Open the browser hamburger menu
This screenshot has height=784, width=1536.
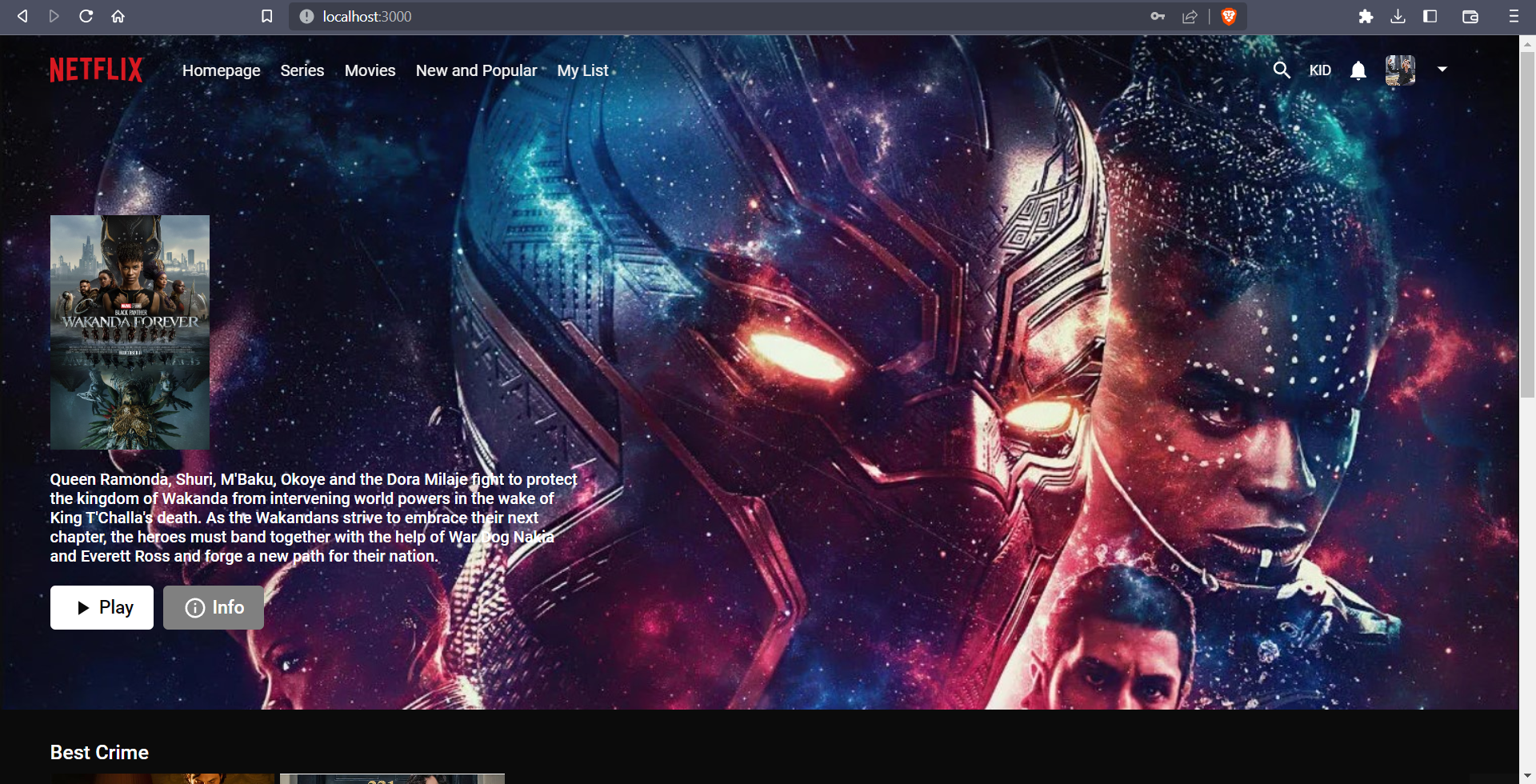click(1514, 16)
